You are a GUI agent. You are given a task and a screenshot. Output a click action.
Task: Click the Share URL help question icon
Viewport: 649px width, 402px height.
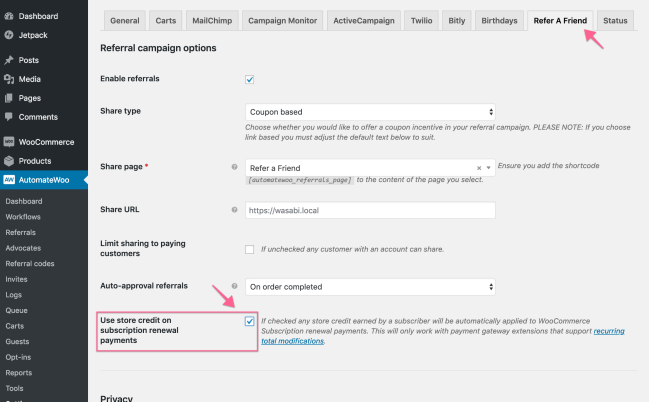pos(234,211)
